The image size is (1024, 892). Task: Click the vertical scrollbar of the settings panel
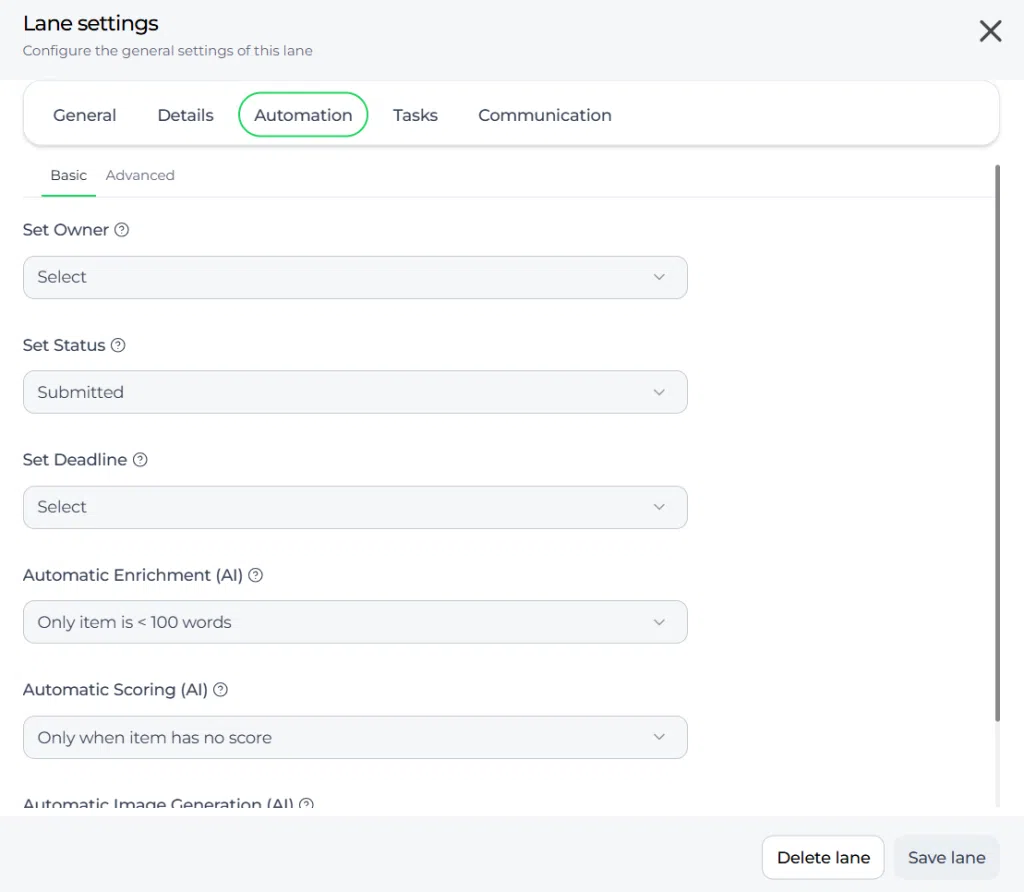(x=997, y=443)
